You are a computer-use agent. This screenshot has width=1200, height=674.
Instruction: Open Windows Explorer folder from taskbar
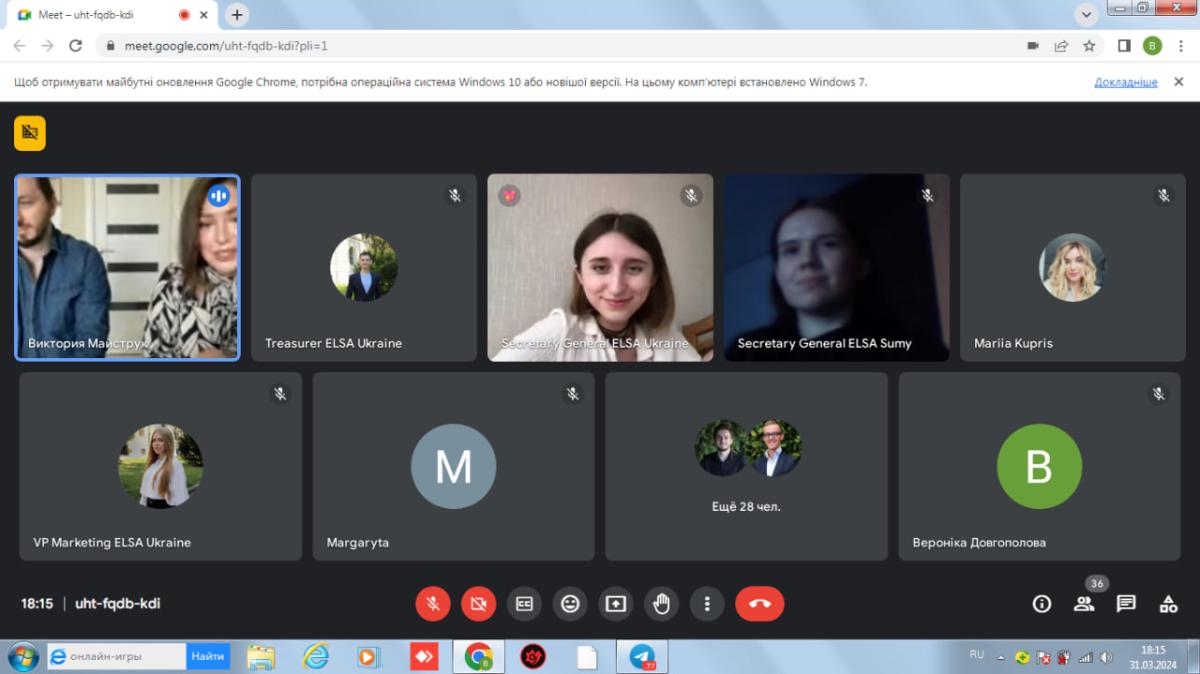pyautogui.click(x=260, y=657)
